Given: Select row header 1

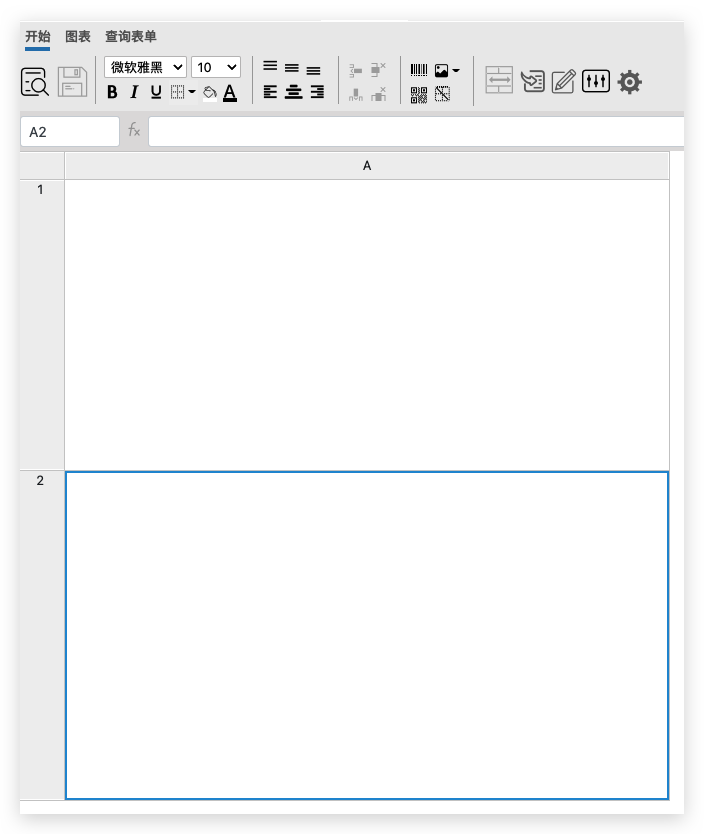Looking at the screenshot, I should point(42,325).
